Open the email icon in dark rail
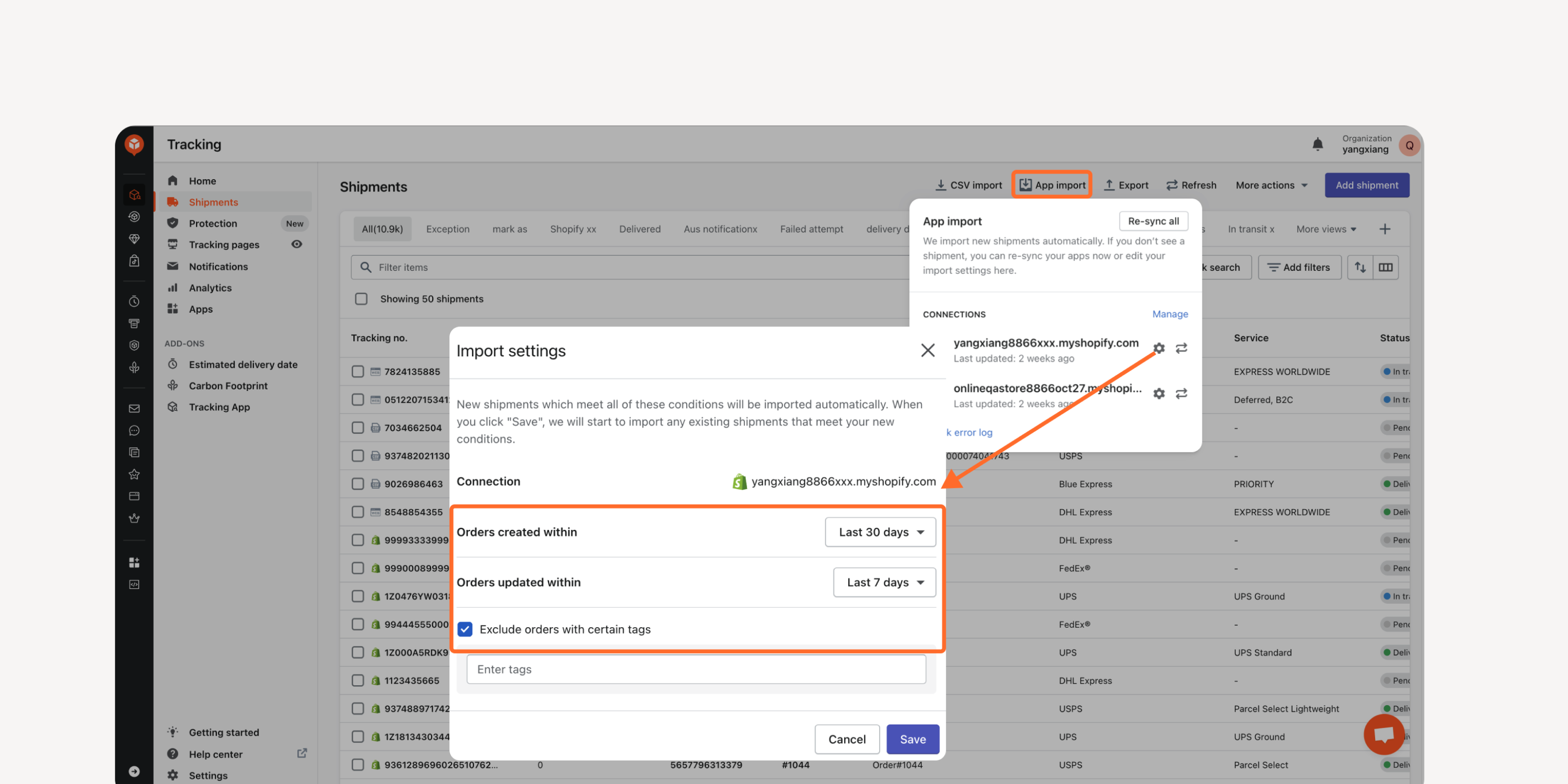1568x784 pixels. tap(134, 408)
